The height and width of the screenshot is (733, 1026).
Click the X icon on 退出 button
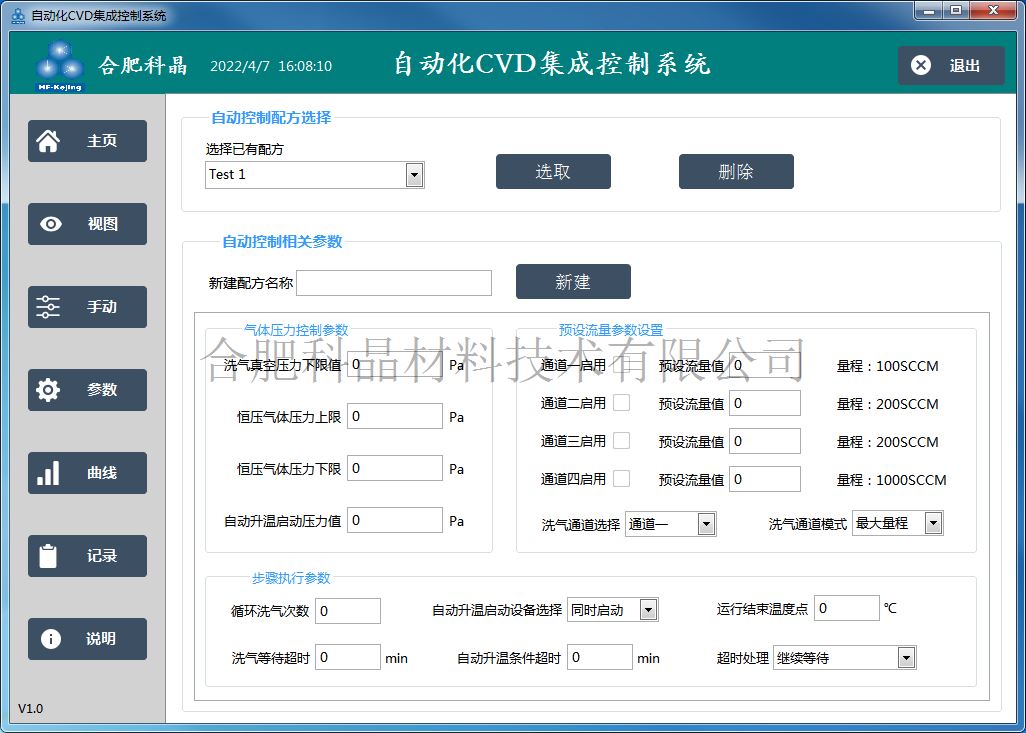pos(921,65)
